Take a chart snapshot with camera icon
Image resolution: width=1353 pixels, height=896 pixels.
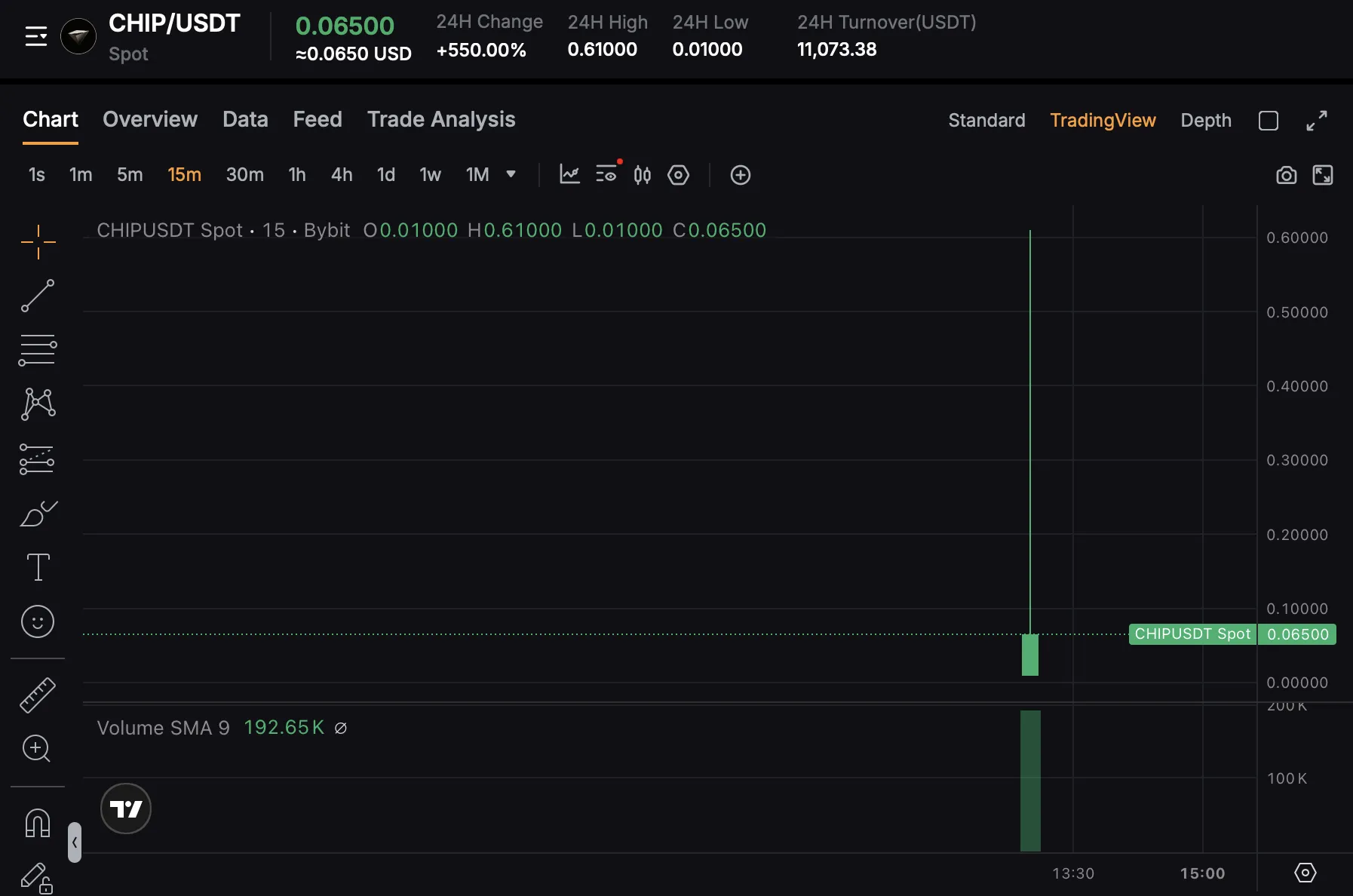click(x=1286, y=175)
